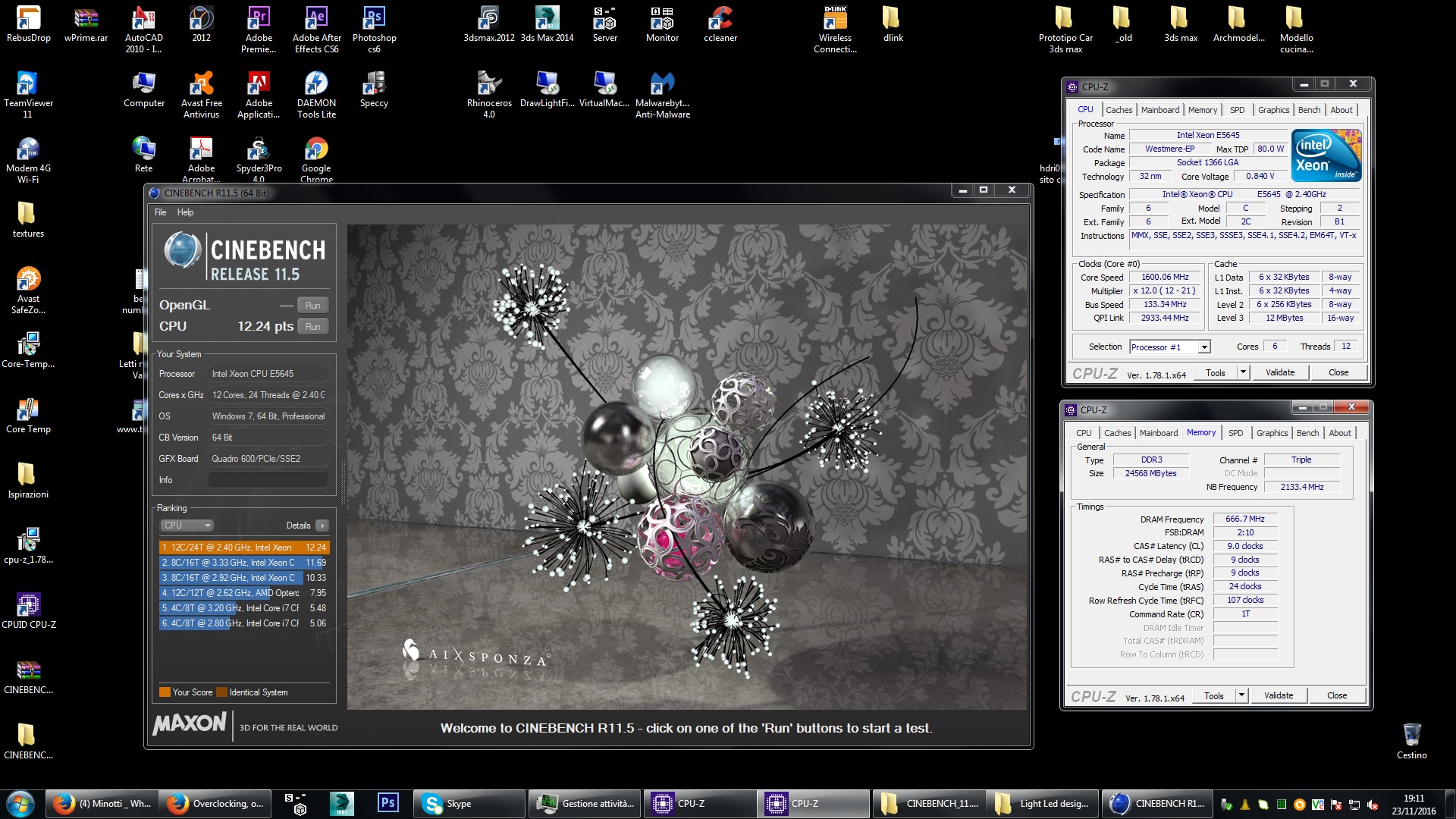The height and width of the screenshot is (819, 1456).
Task: Expand Tools dropdown arrow in lower CPU-Z
Action: click(x=1241, y=695)
